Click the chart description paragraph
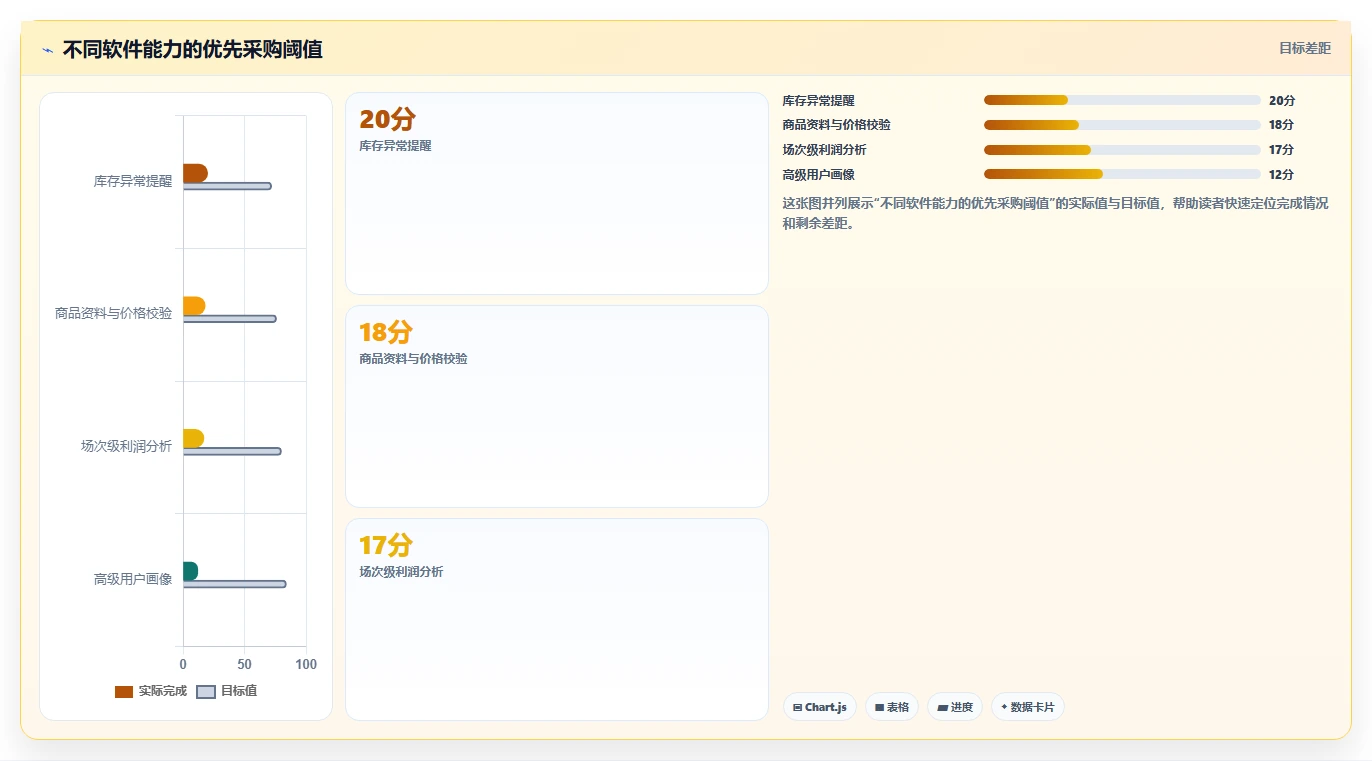 pos(1056,213)
